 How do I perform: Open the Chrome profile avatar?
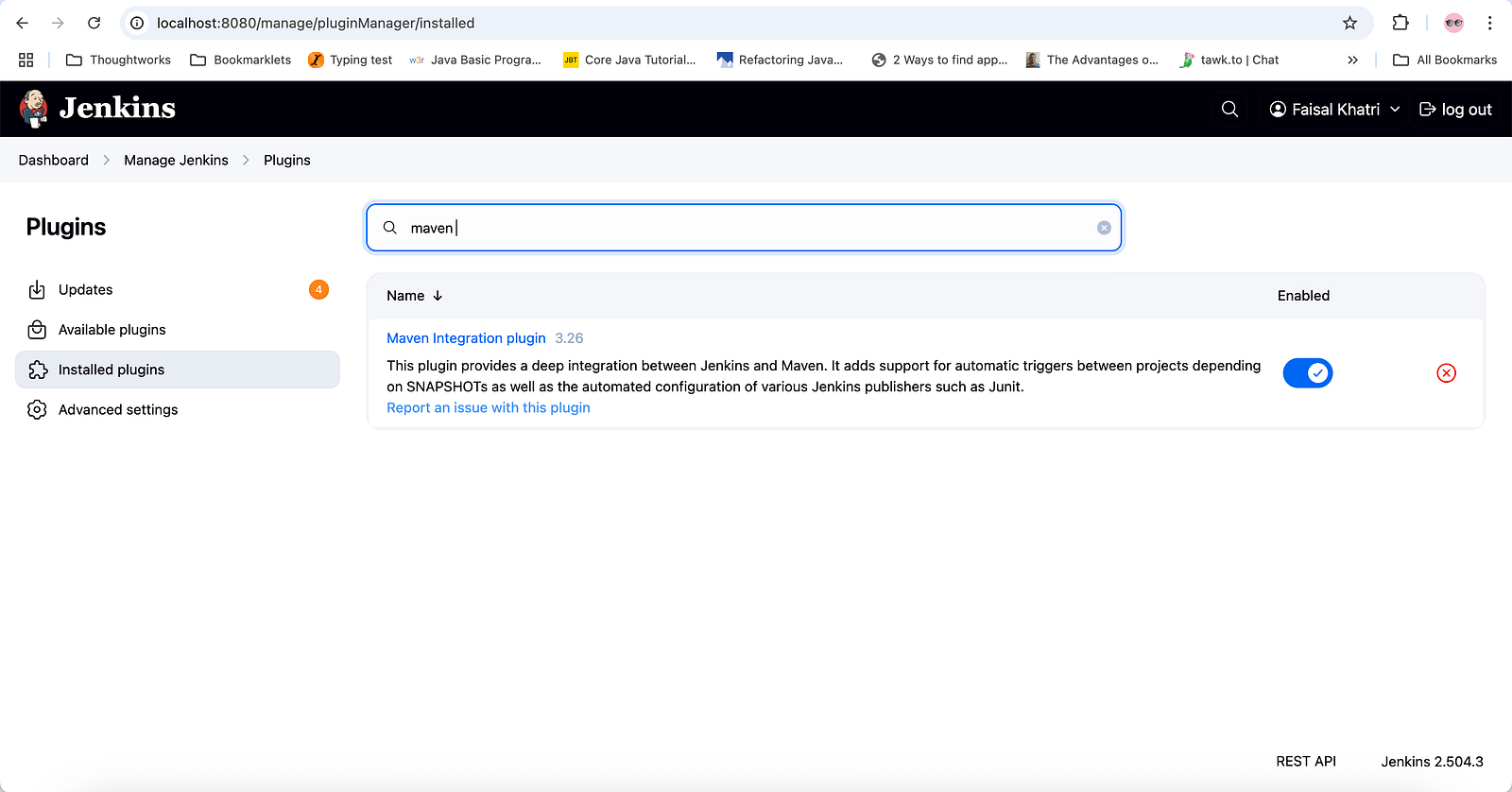(1454, 23)
